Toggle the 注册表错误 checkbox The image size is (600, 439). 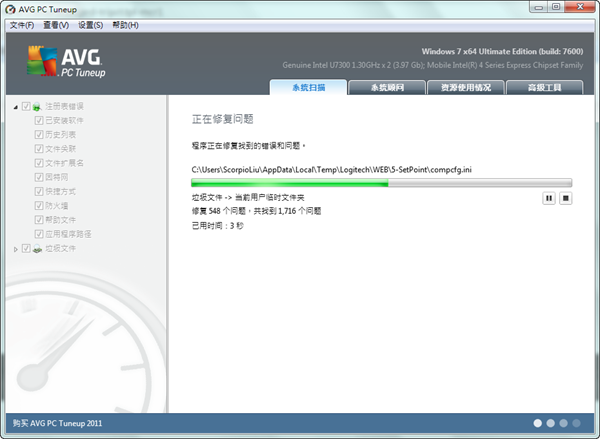[x=26, y=106]
